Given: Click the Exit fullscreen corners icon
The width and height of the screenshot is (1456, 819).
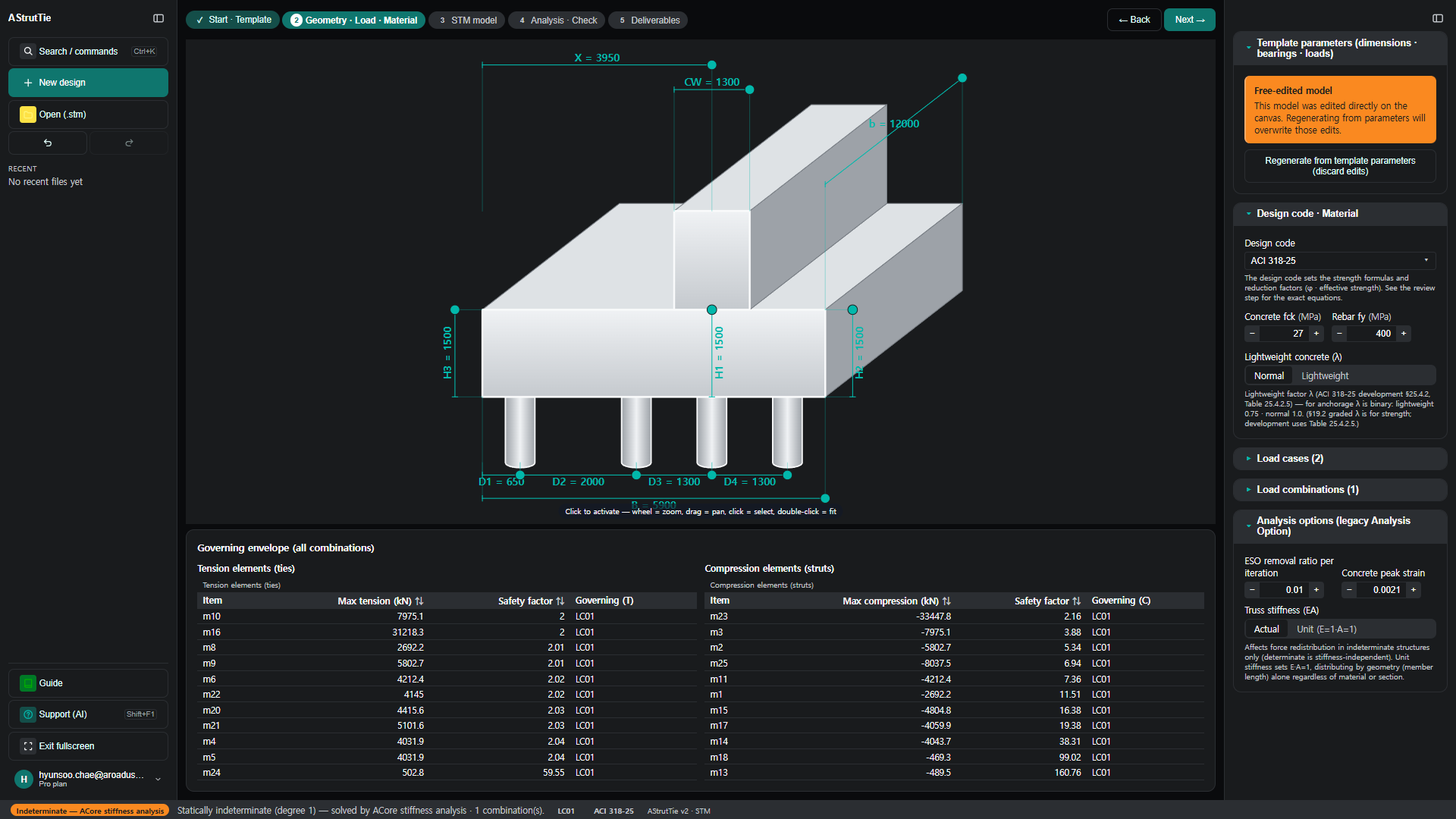Looking at the screenshot, I should click(x=28, y=746).
